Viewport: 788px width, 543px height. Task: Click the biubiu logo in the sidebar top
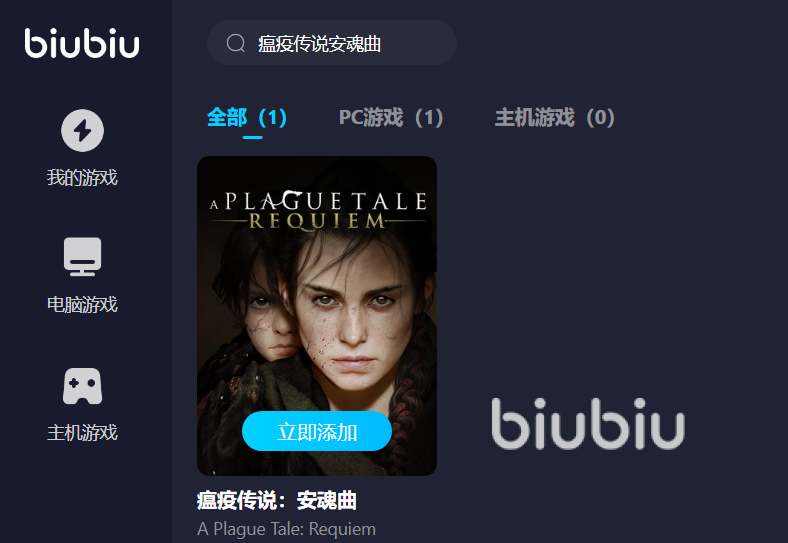(82, 43)
